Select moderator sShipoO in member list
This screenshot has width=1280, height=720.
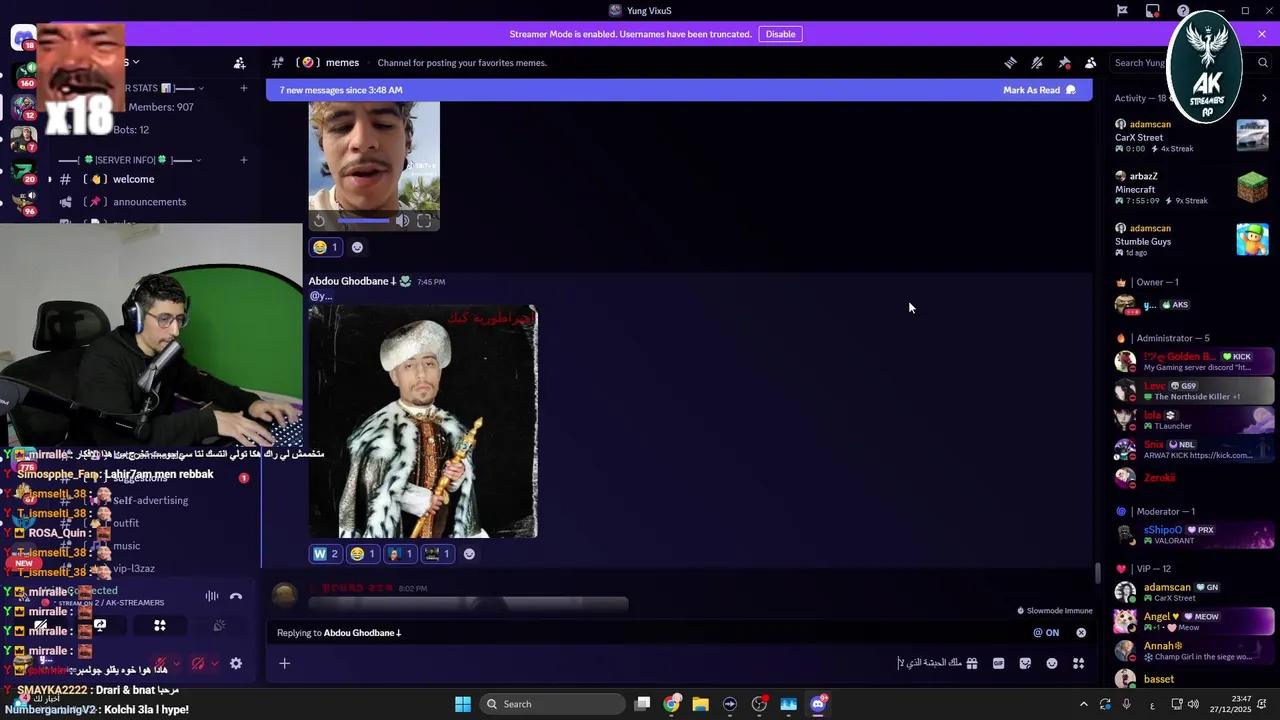(1192, 535)
